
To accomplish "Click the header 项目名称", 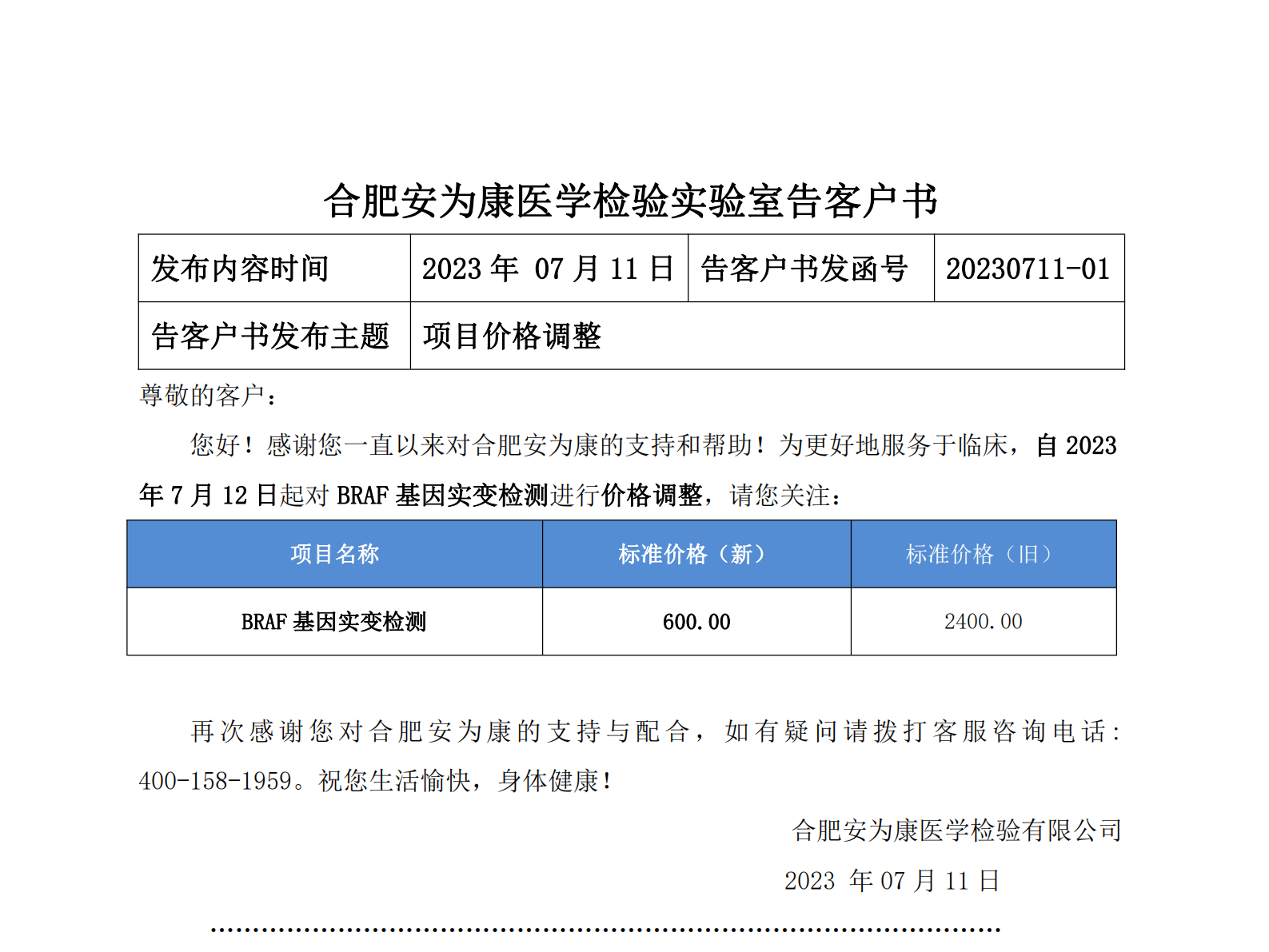I will (x=334, y=554).
